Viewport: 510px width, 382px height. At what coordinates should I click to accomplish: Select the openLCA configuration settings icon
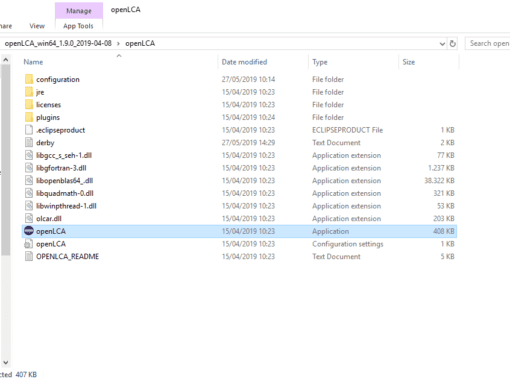pyautogui.click(x=29, y=244)
